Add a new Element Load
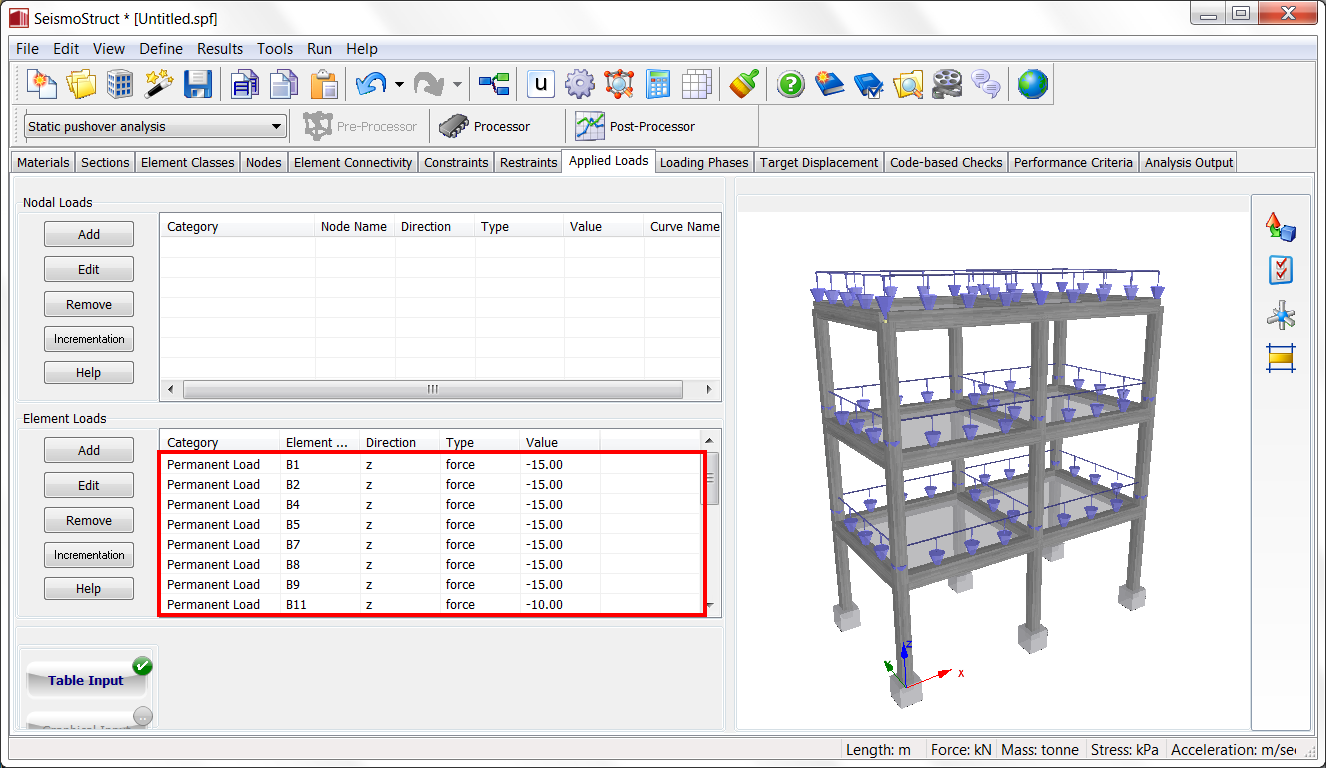Image resolution: width=1326 pixels, height=768 pixels. click(x=88, y=450)
